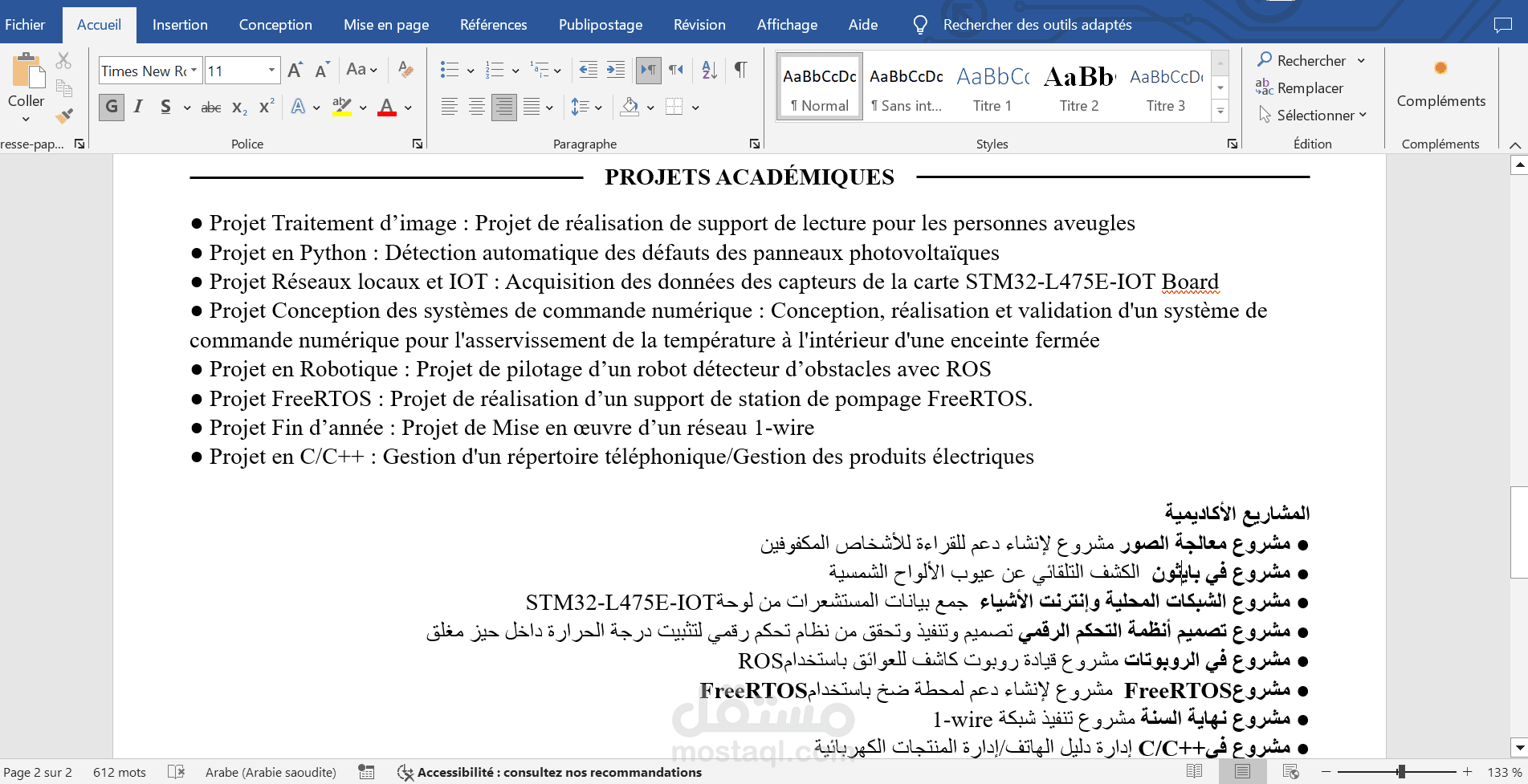
Task: Sort the selection with the A-Z icon
Action: click(x=709, y=71)
